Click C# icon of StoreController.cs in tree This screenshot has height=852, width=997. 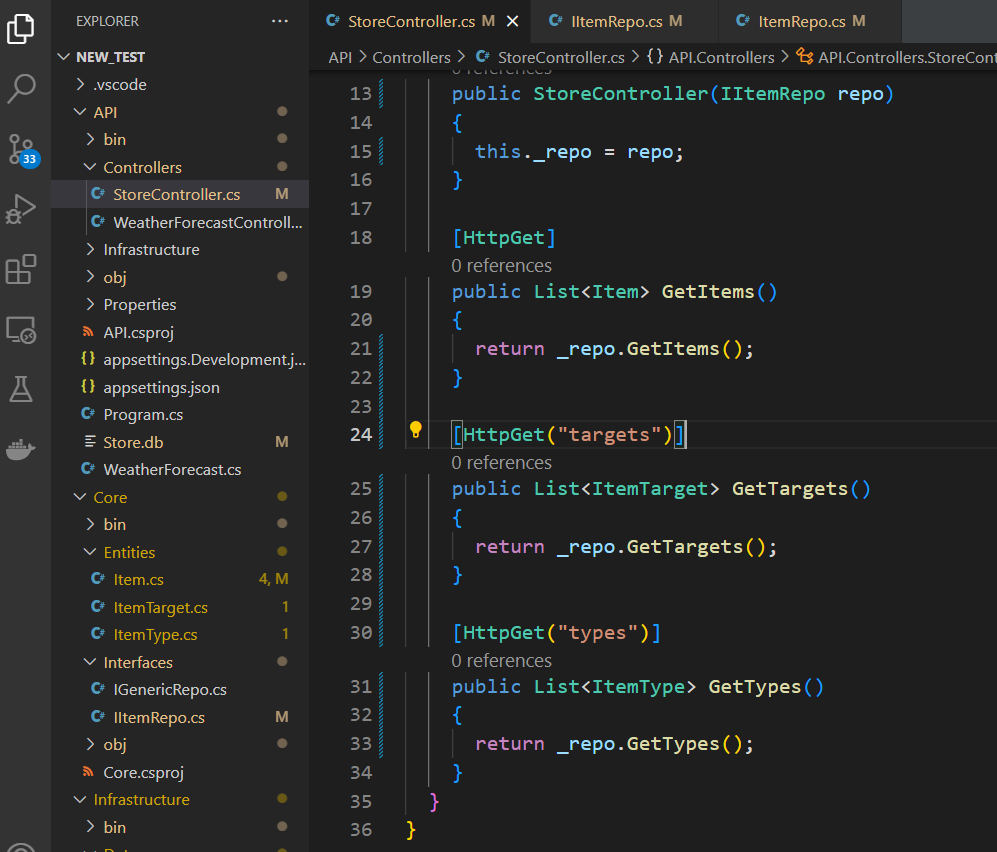[x=98, y=194]
